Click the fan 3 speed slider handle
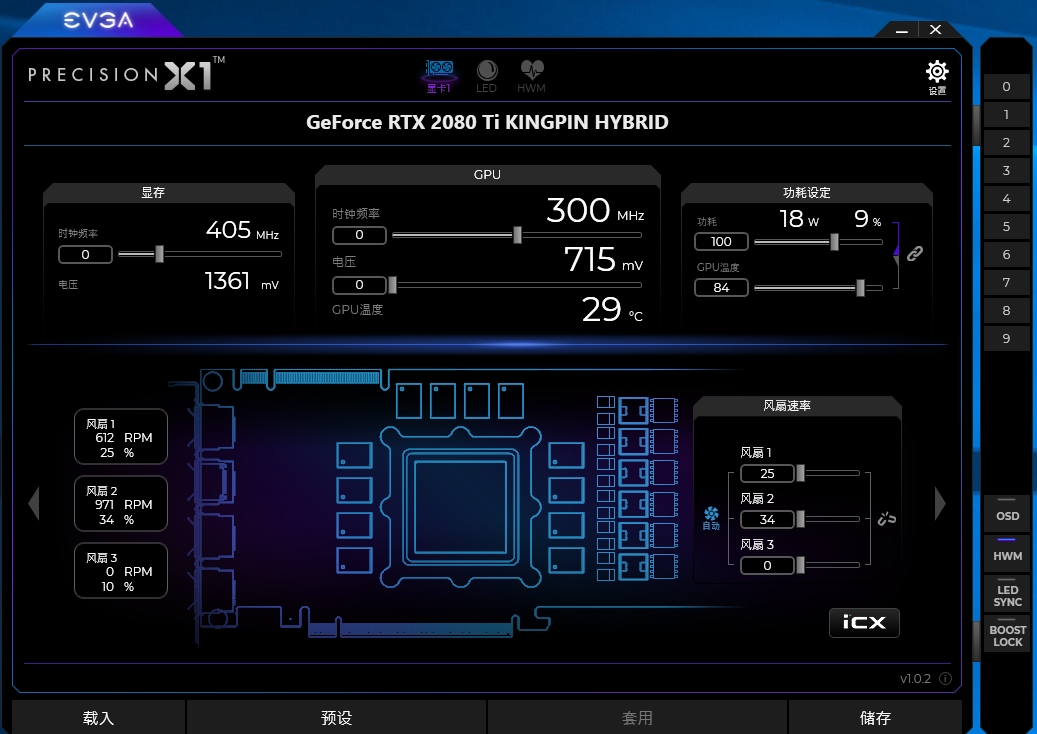The width and height of the screenshot is (1037, 734). click(800, 565)
